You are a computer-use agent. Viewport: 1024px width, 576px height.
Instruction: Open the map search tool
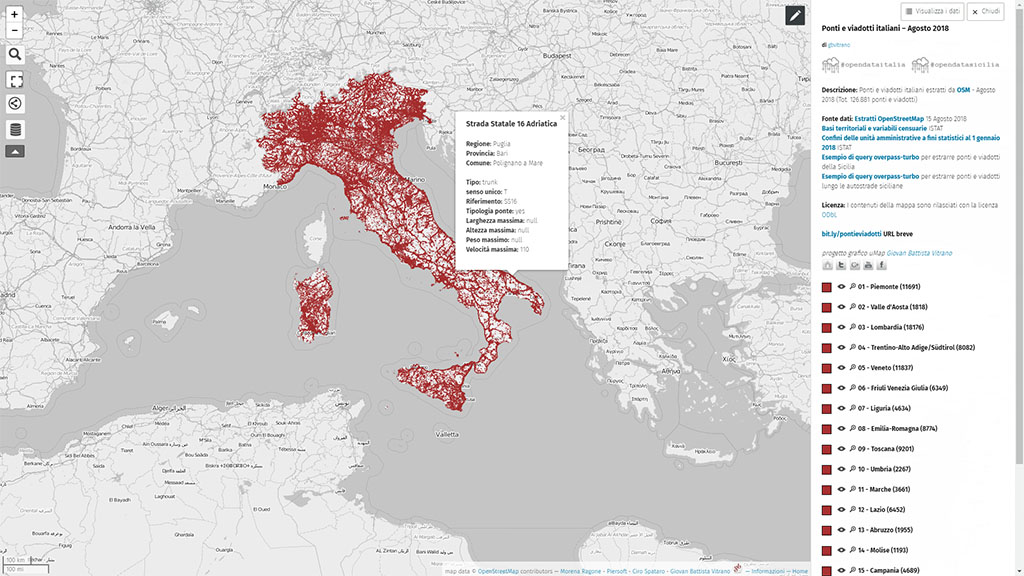pyautogui.click(x=15, y=55)
